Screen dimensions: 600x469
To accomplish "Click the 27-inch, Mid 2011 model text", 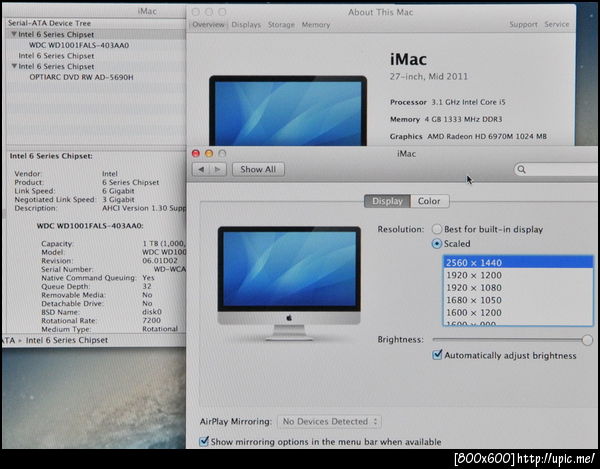I will click(429, 77).
